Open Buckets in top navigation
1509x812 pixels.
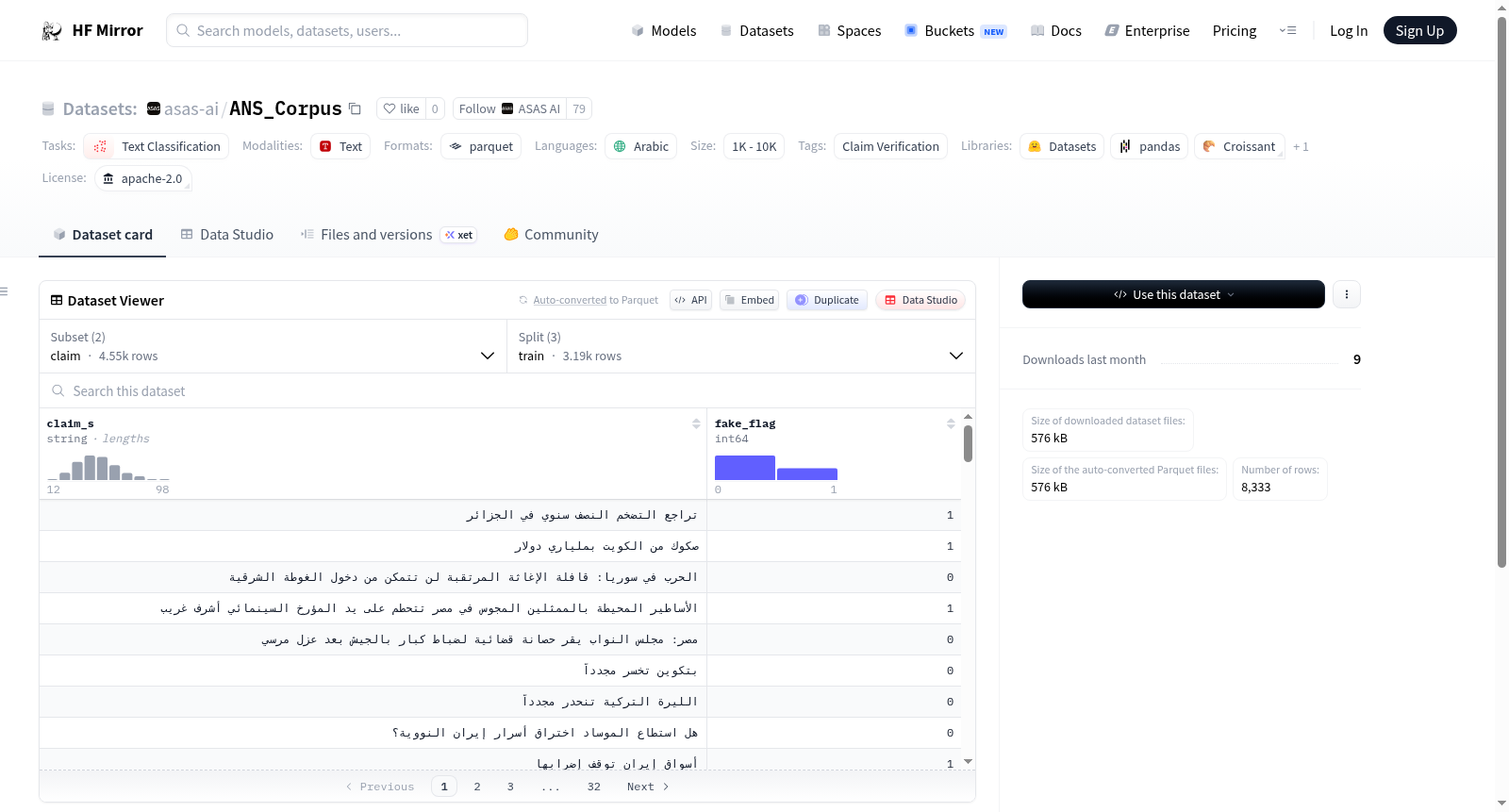click(955, 30)
